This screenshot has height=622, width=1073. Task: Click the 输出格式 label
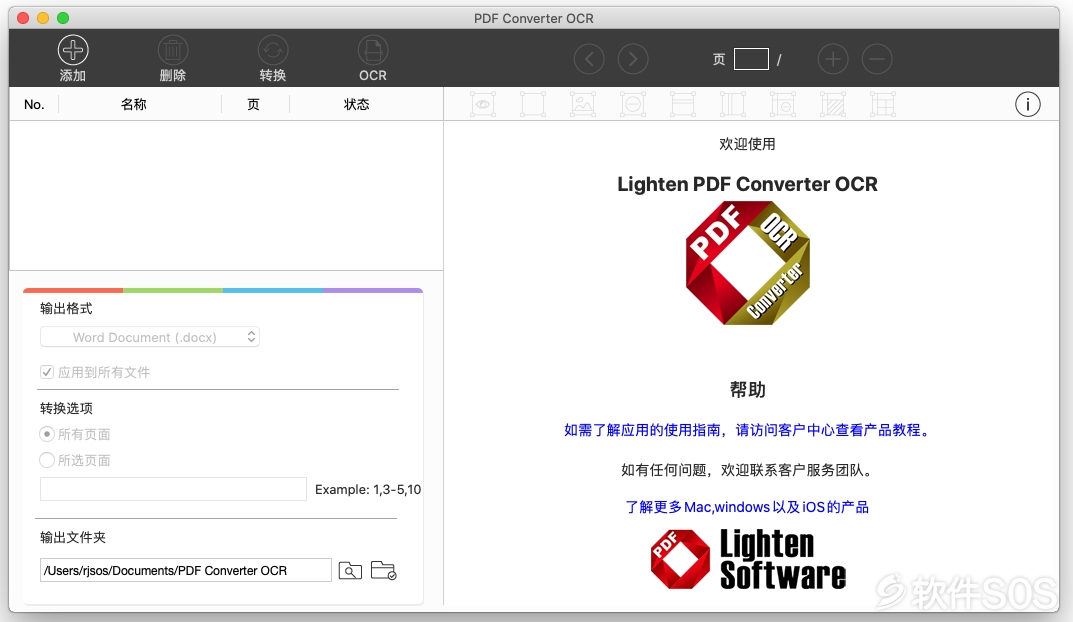click(66, 309)
